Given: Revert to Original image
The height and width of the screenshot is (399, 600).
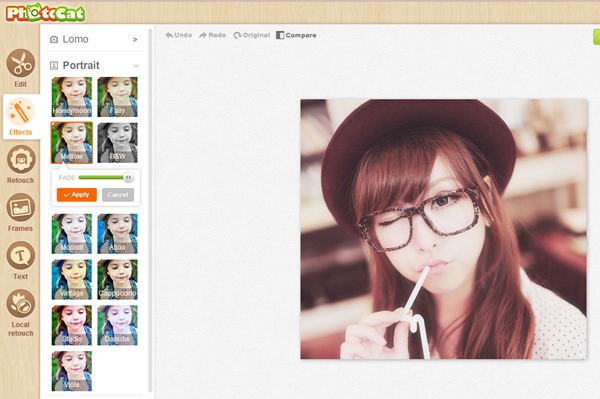Looking at the screenshot, I should [251, 35].
